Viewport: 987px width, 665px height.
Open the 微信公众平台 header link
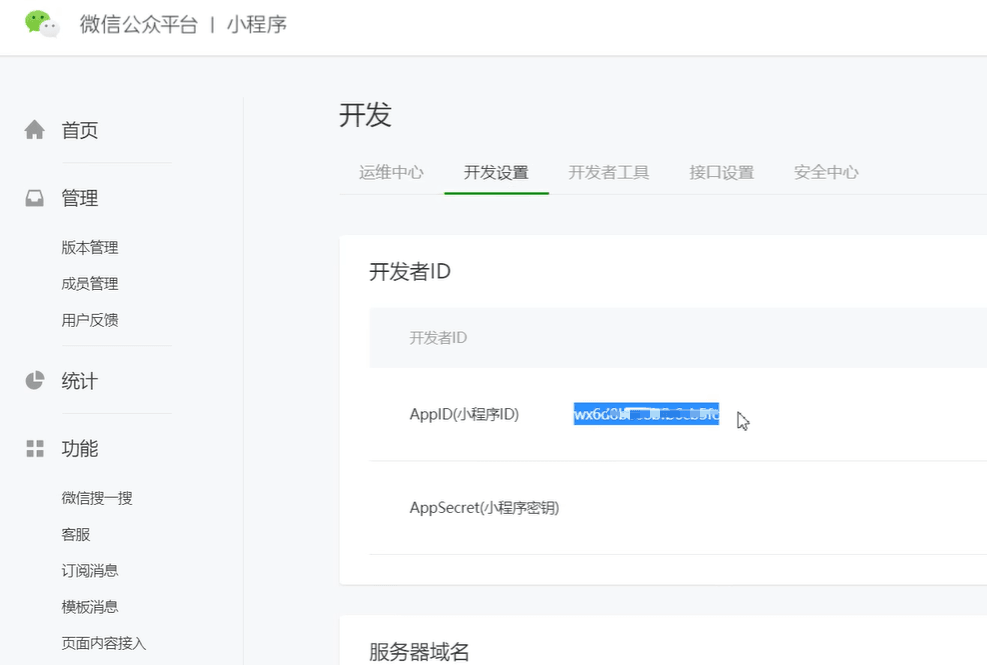click(138, 25)
